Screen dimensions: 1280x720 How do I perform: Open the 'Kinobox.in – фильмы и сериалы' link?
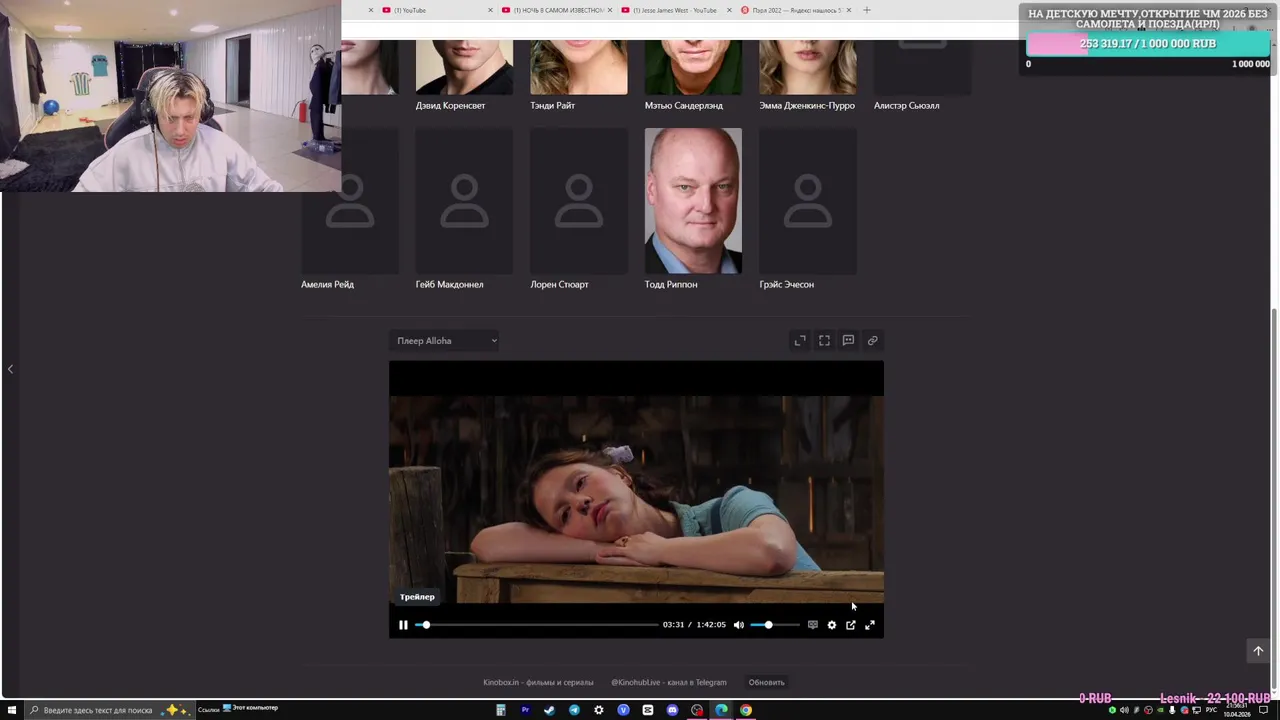click(x=538, y=682)
